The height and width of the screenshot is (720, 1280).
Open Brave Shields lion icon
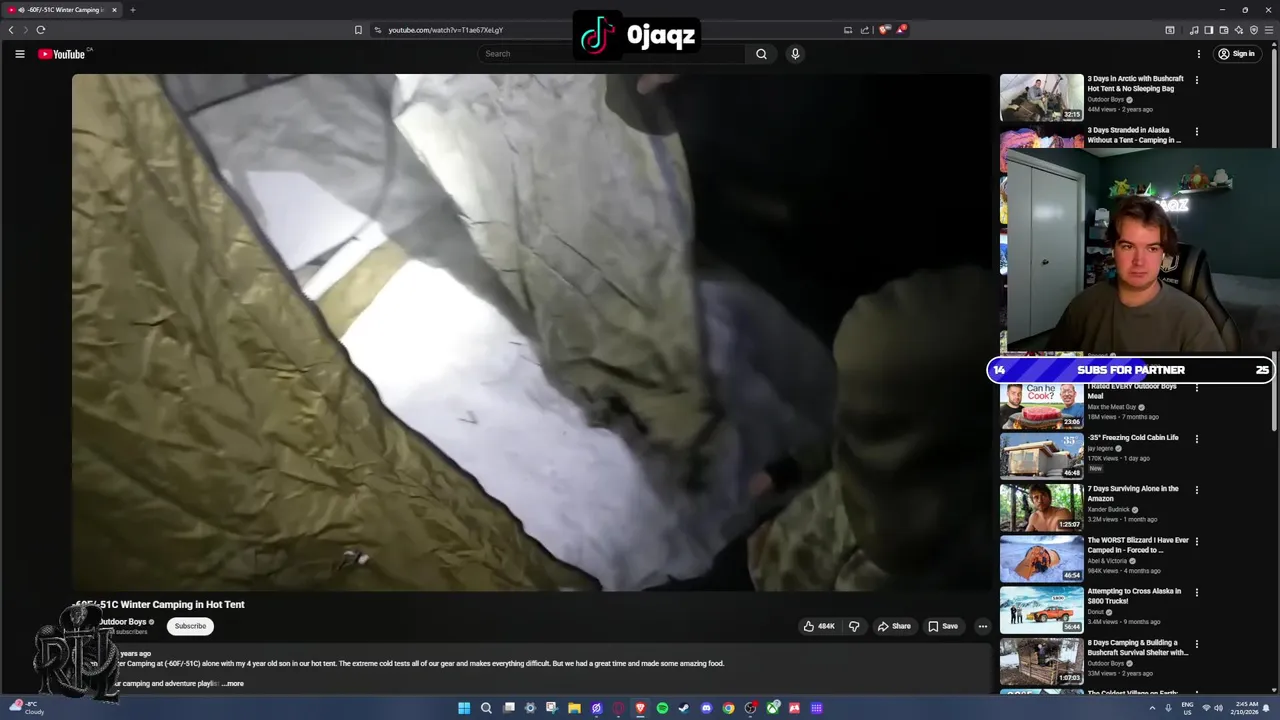pos(884,30)
